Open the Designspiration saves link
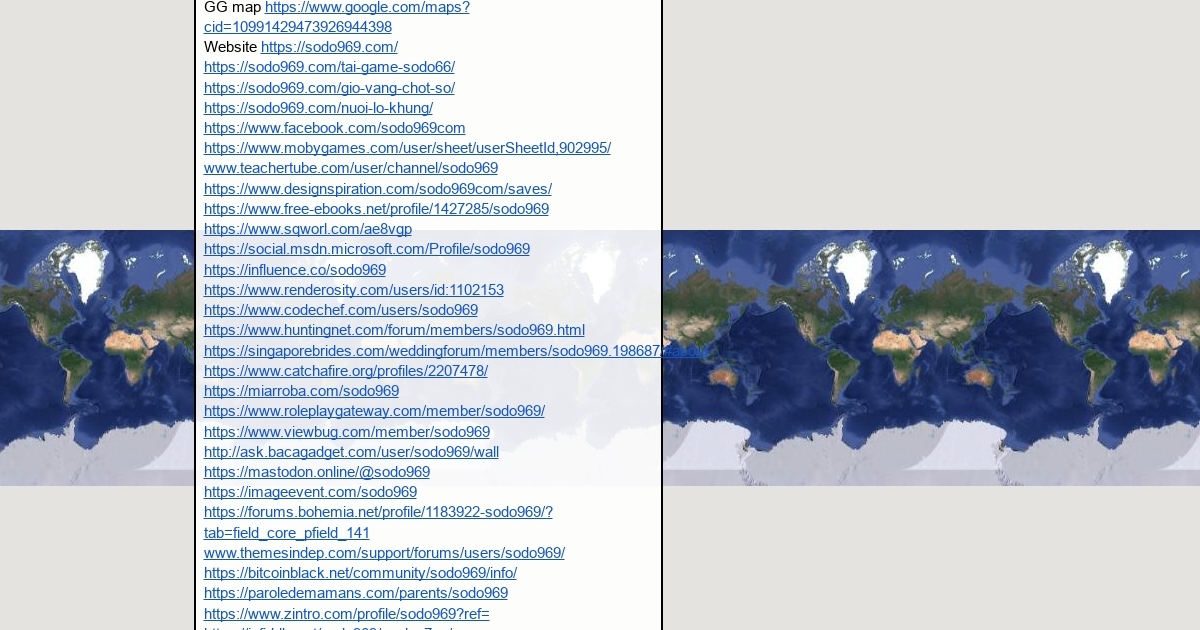The height and width of the screenshot is (630, 1200). click(x=377, y=189)
